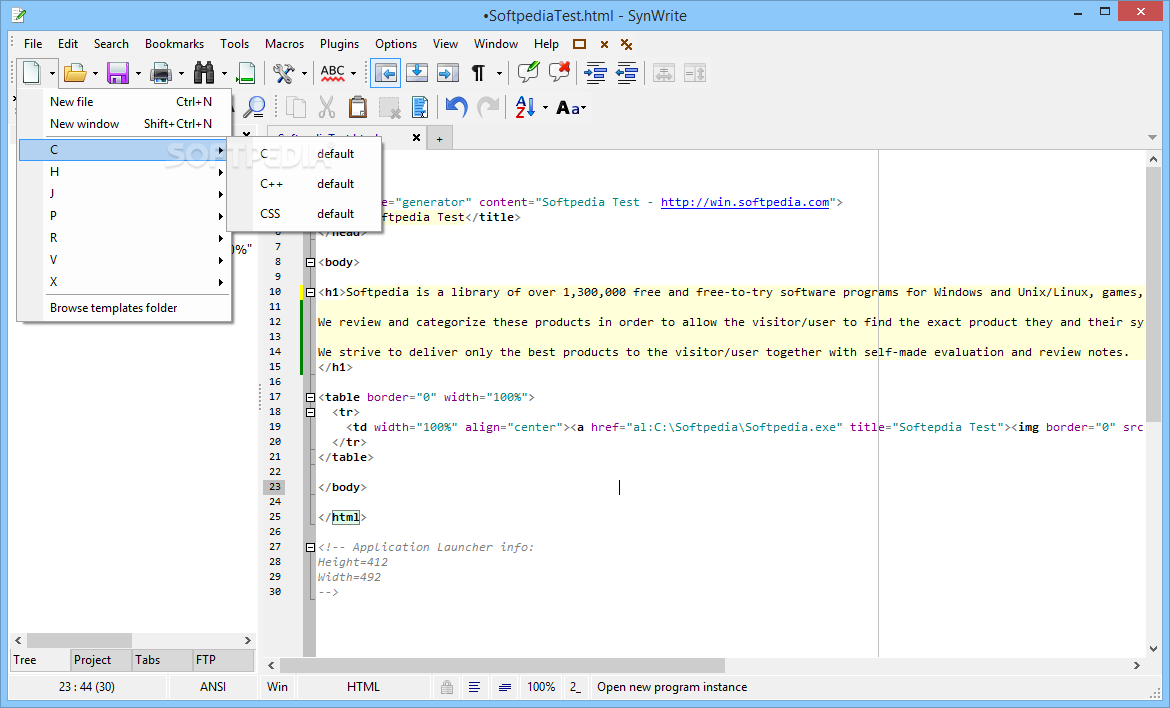Click the Select all page icon
This screenshot has width=1170, height=708.
(420, 107)
